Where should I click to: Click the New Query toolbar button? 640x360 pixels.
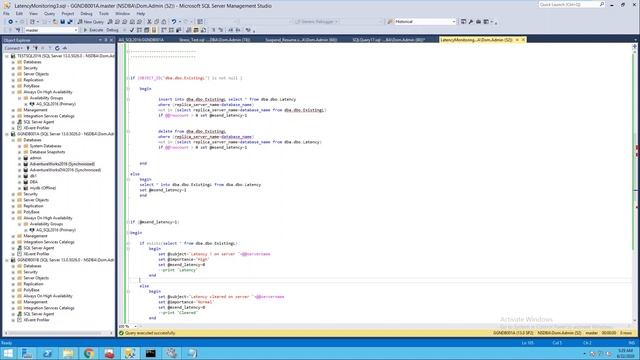[x=90, y=22]
